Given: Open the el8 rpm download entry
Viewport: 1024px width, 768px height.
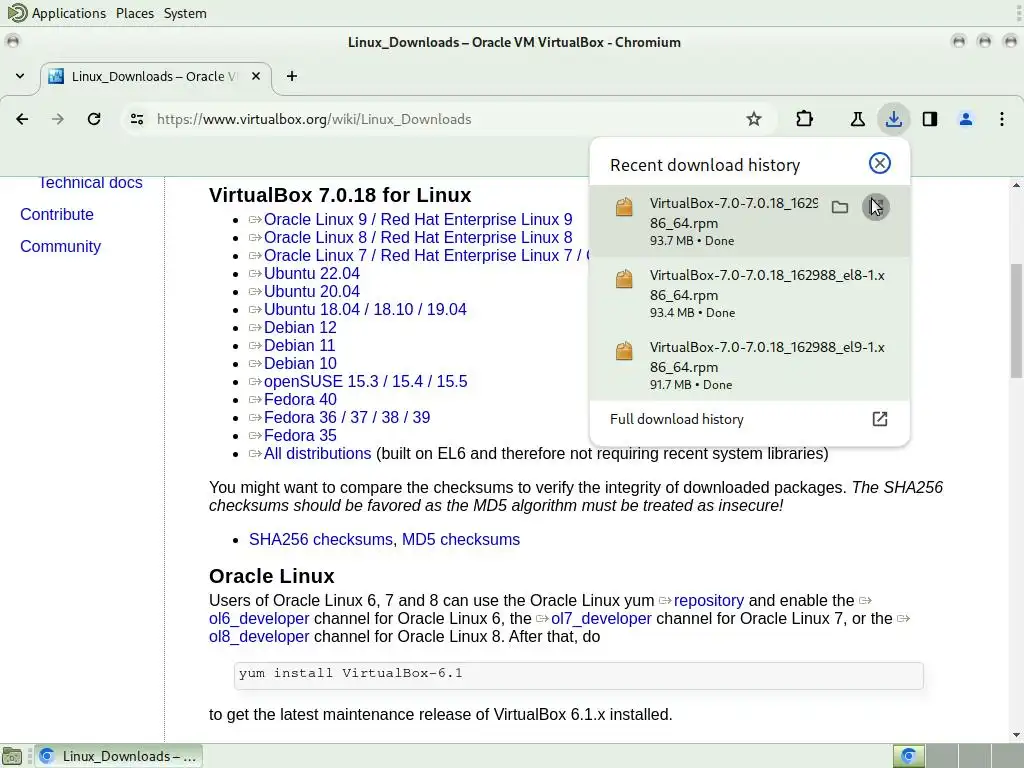Looking at the screenshot, I should [x=749, y=293].
